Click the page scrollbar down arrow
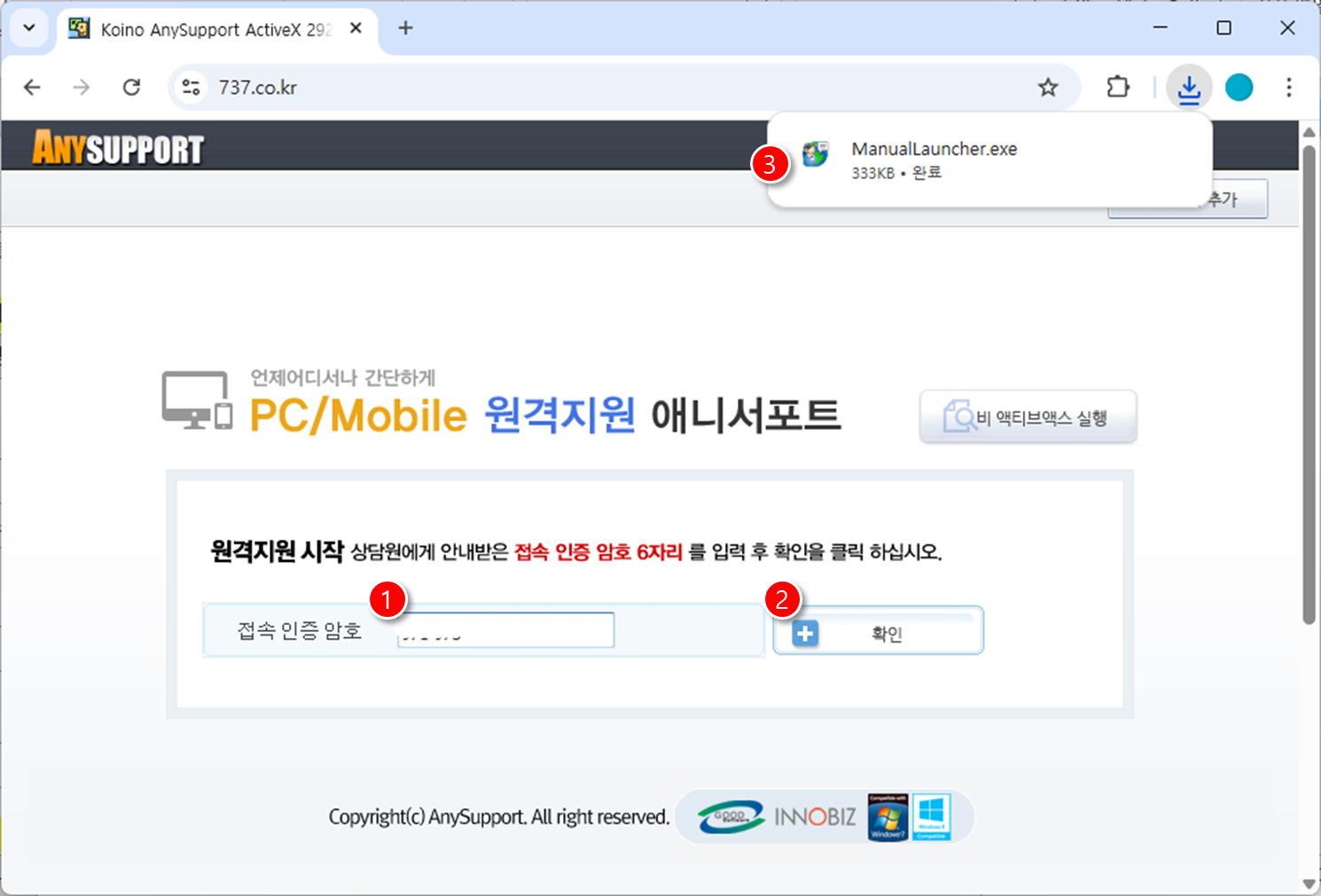The width and height of the screenshot is (1321, 896). pos(1309,884)
